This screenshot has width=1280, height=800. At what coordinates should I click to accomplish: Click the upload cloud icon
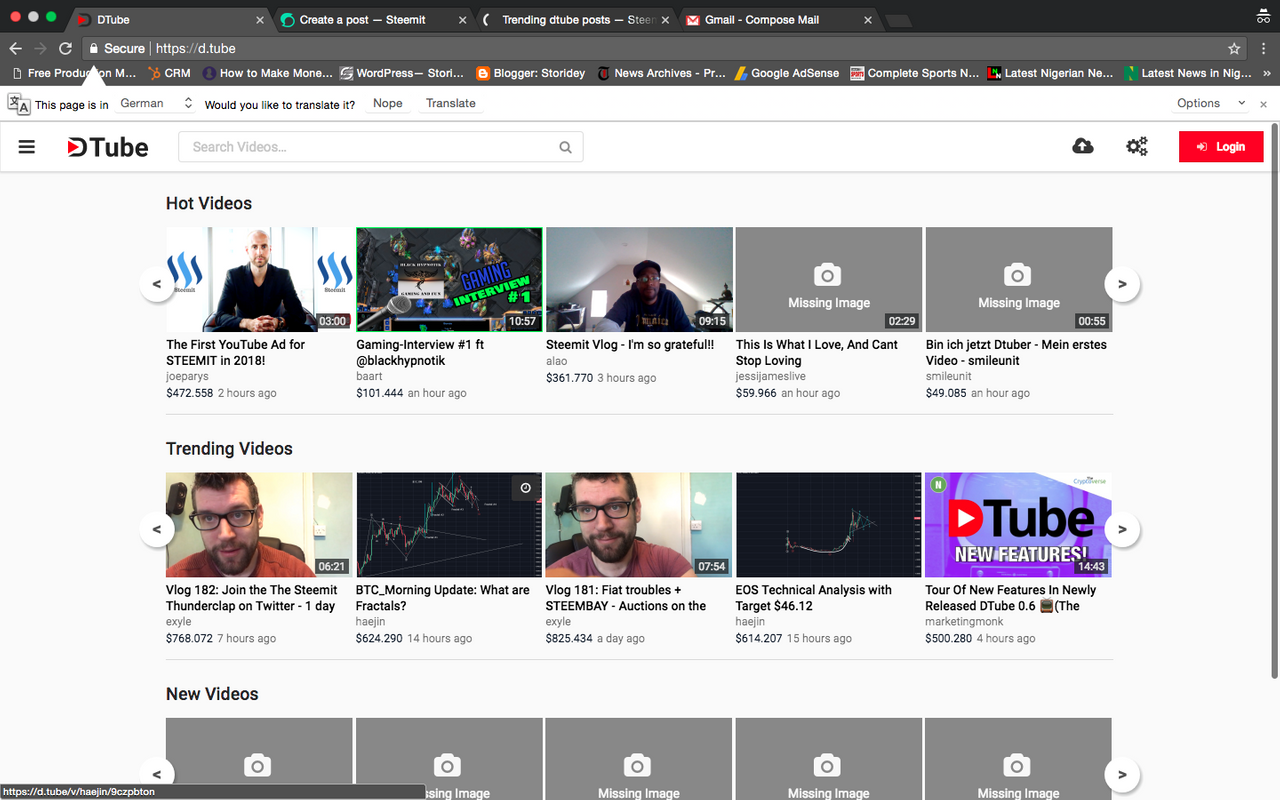tap(1083, 146)
